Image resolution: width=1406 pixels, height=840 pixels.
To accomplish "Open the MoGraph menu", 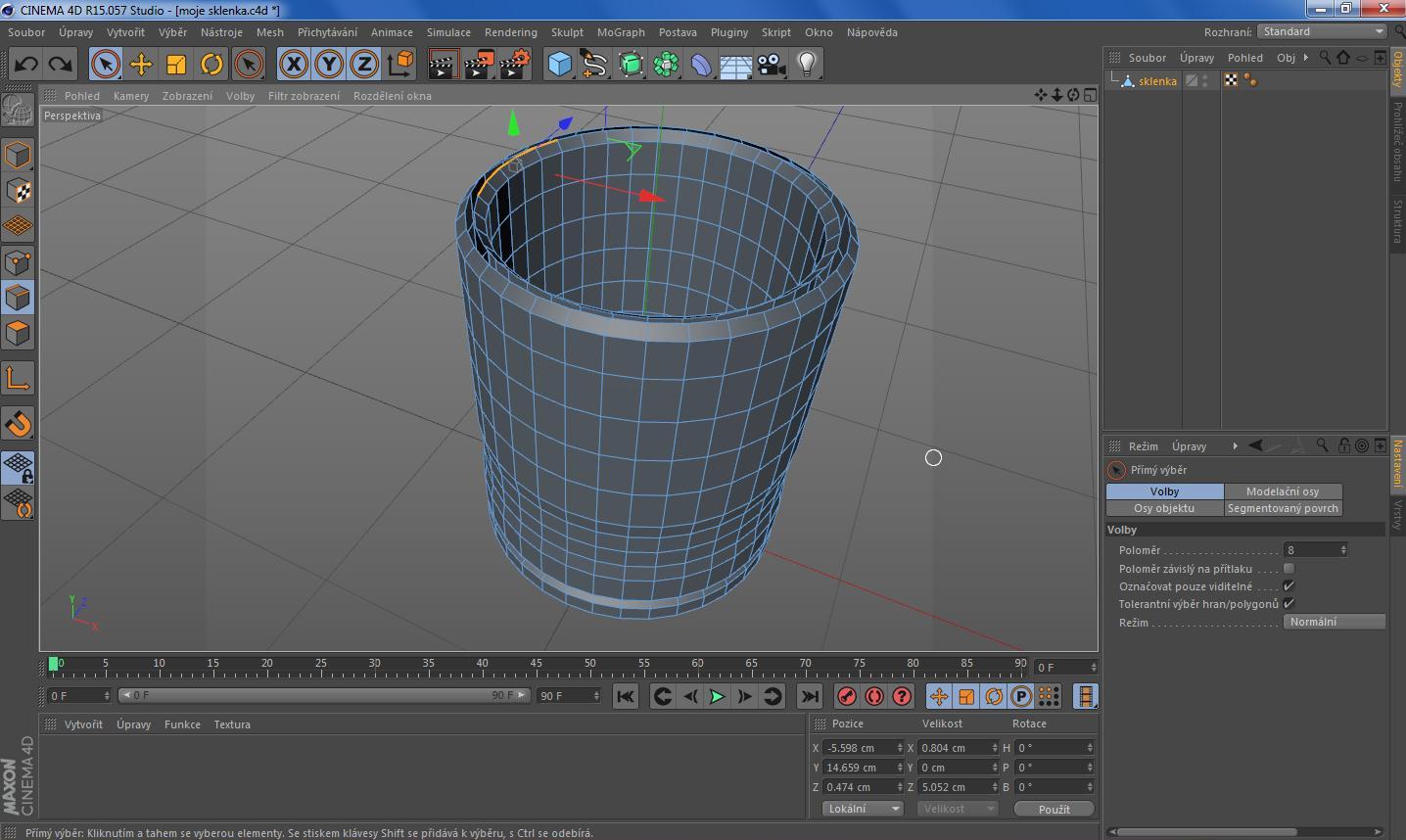I will (621, 32).
